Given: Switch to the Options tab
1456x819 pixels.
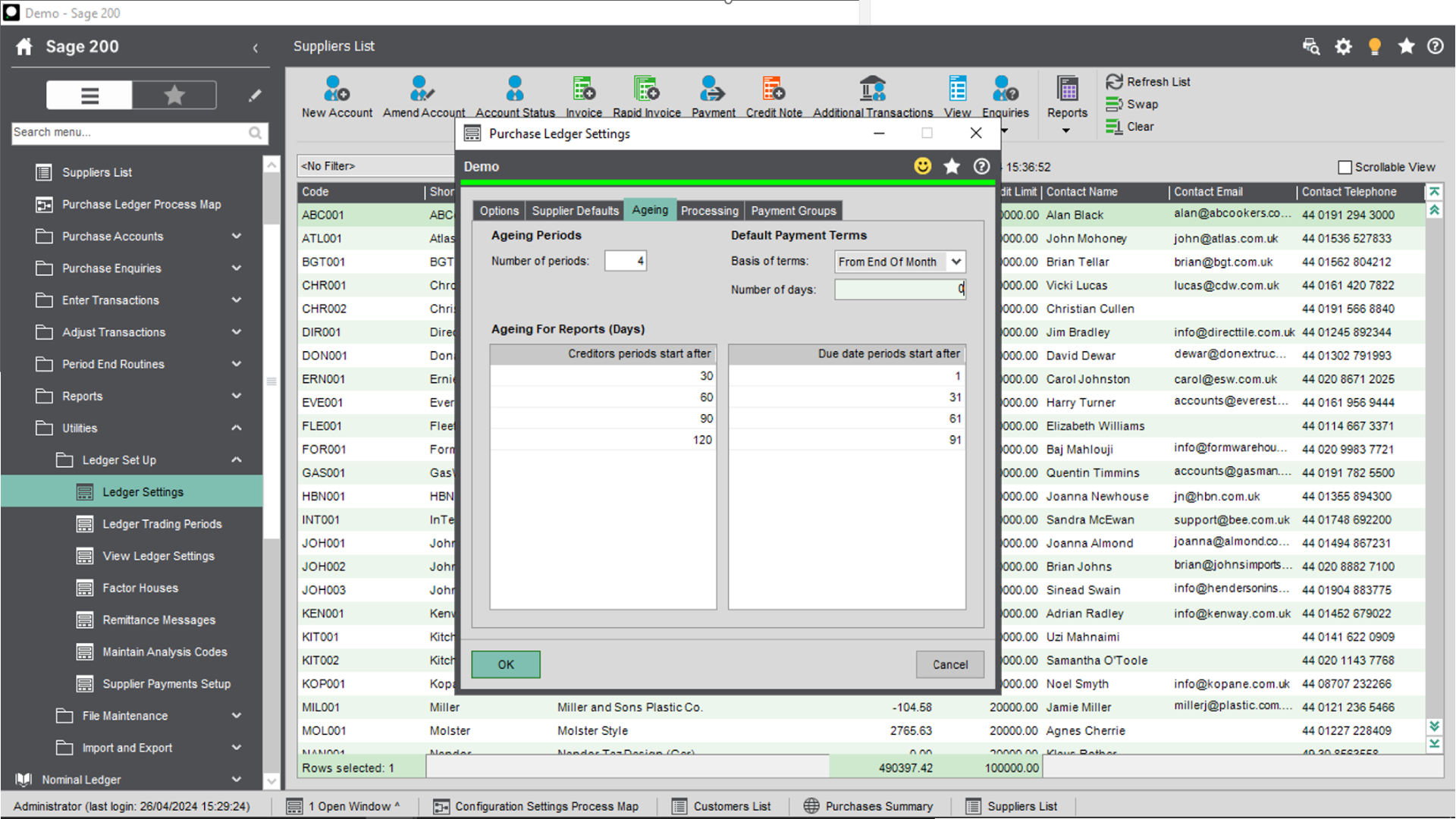Looking at the screenshot, I should 499,211.
